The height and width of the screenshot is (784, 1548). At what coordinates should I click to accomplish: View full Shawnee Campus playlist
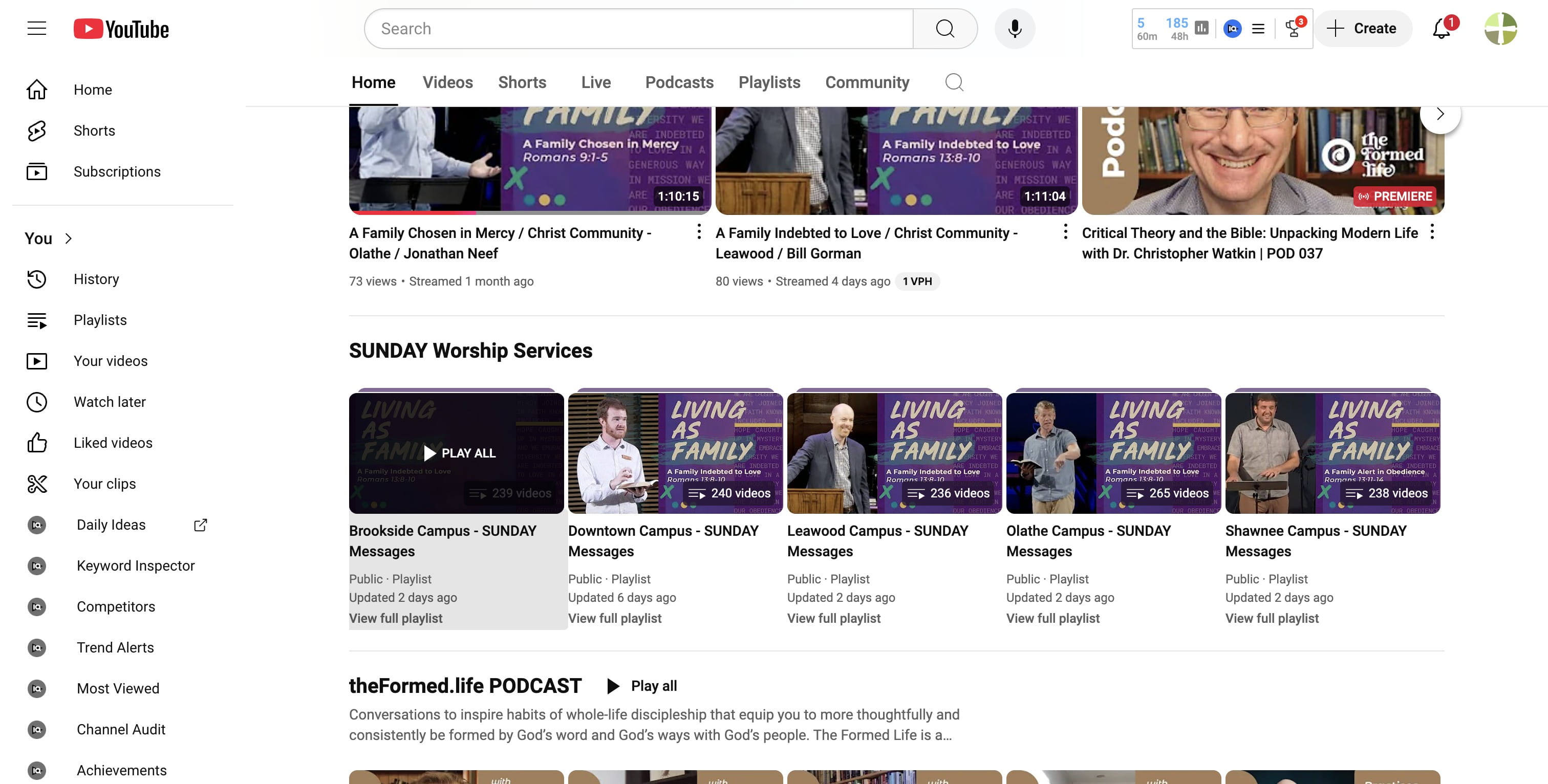[1272, 618]
